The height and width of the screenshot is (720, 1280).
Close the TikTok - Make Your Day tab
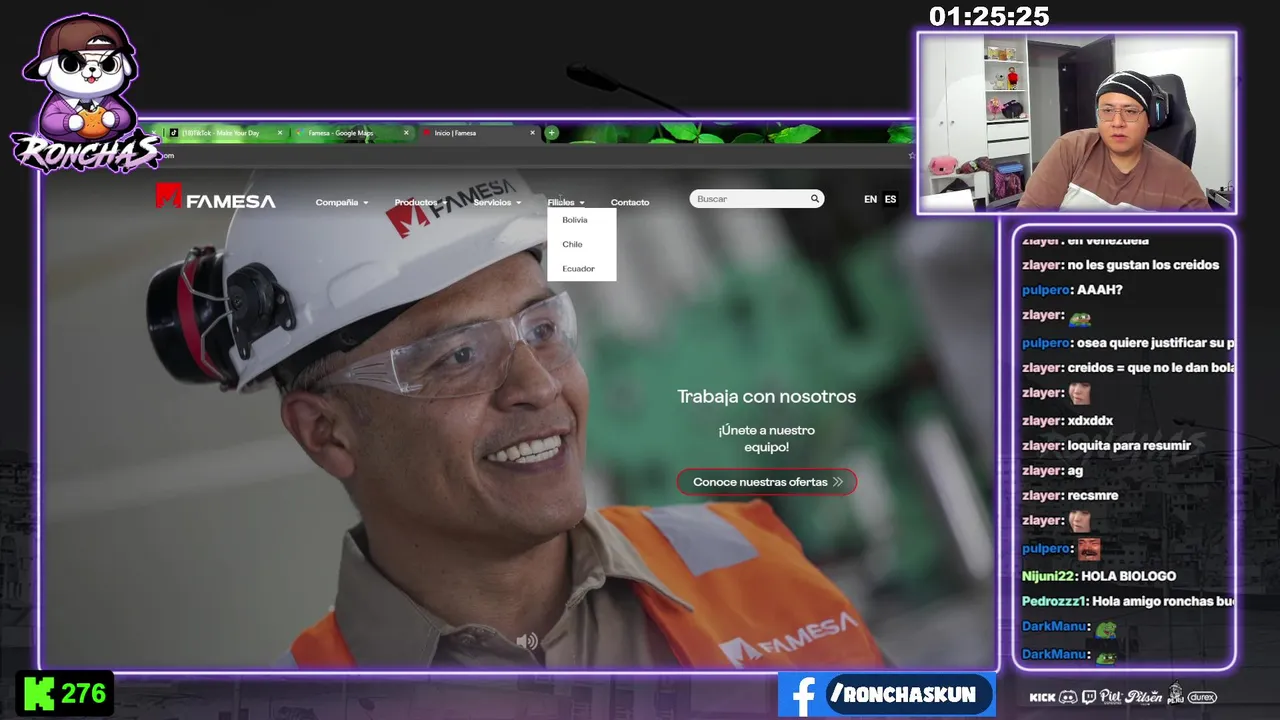pos(280,133)
